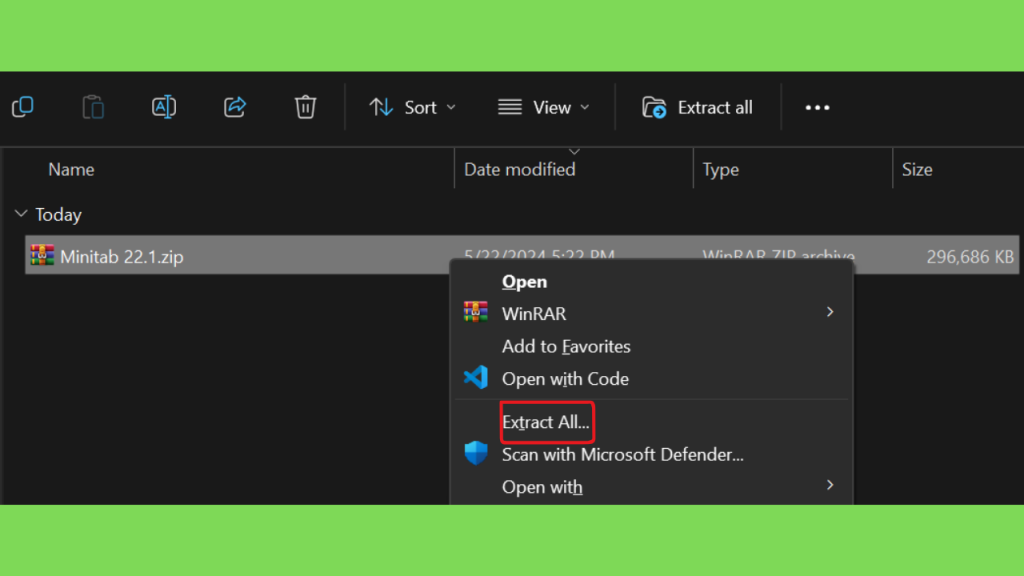1024x576 pixels.
Task: Click the Delete trash can icon
Action: (306, 107)
